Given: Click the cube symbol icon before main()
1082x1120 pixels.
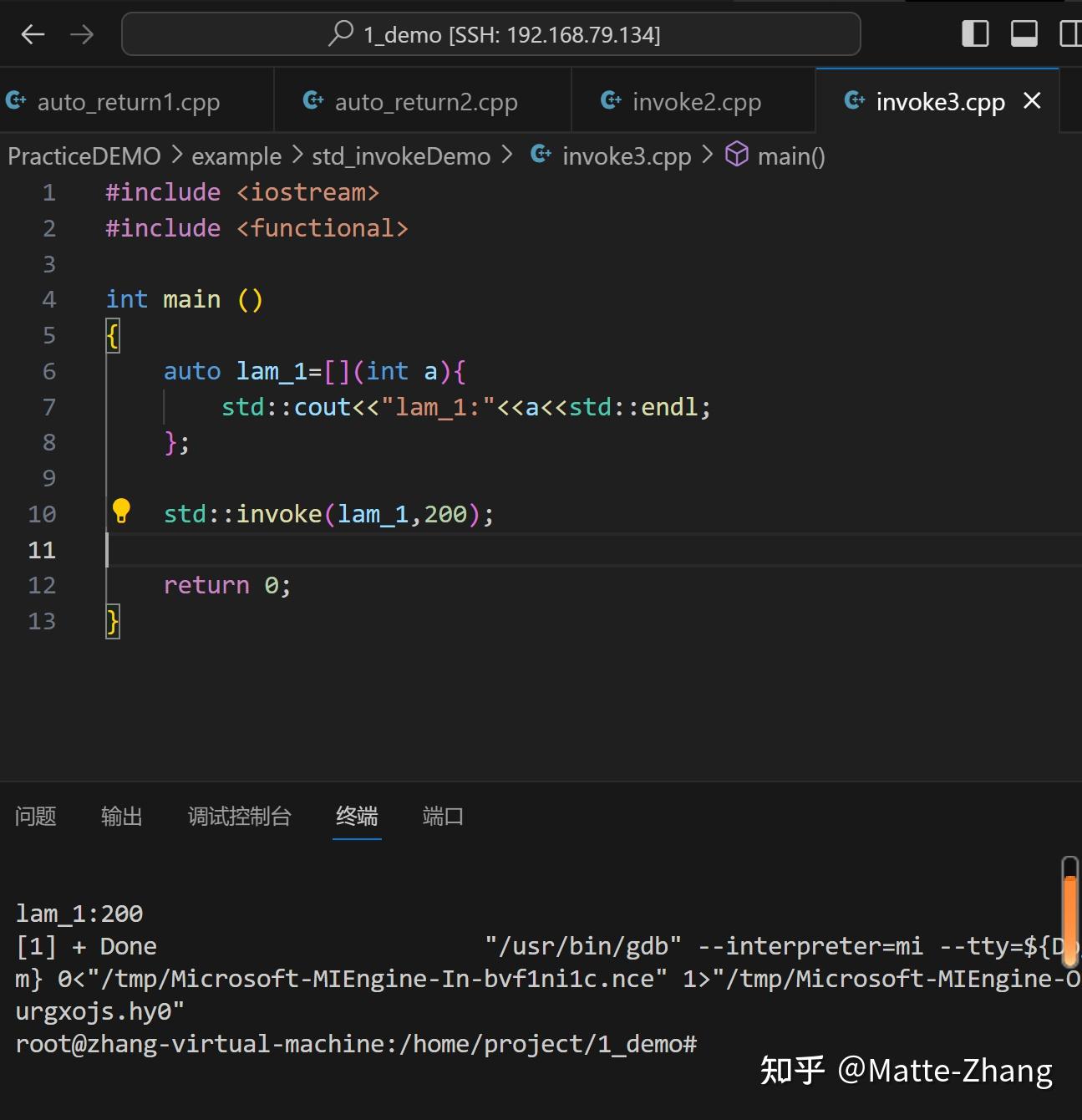Looking at the screenshot, I should coord(736,155).
